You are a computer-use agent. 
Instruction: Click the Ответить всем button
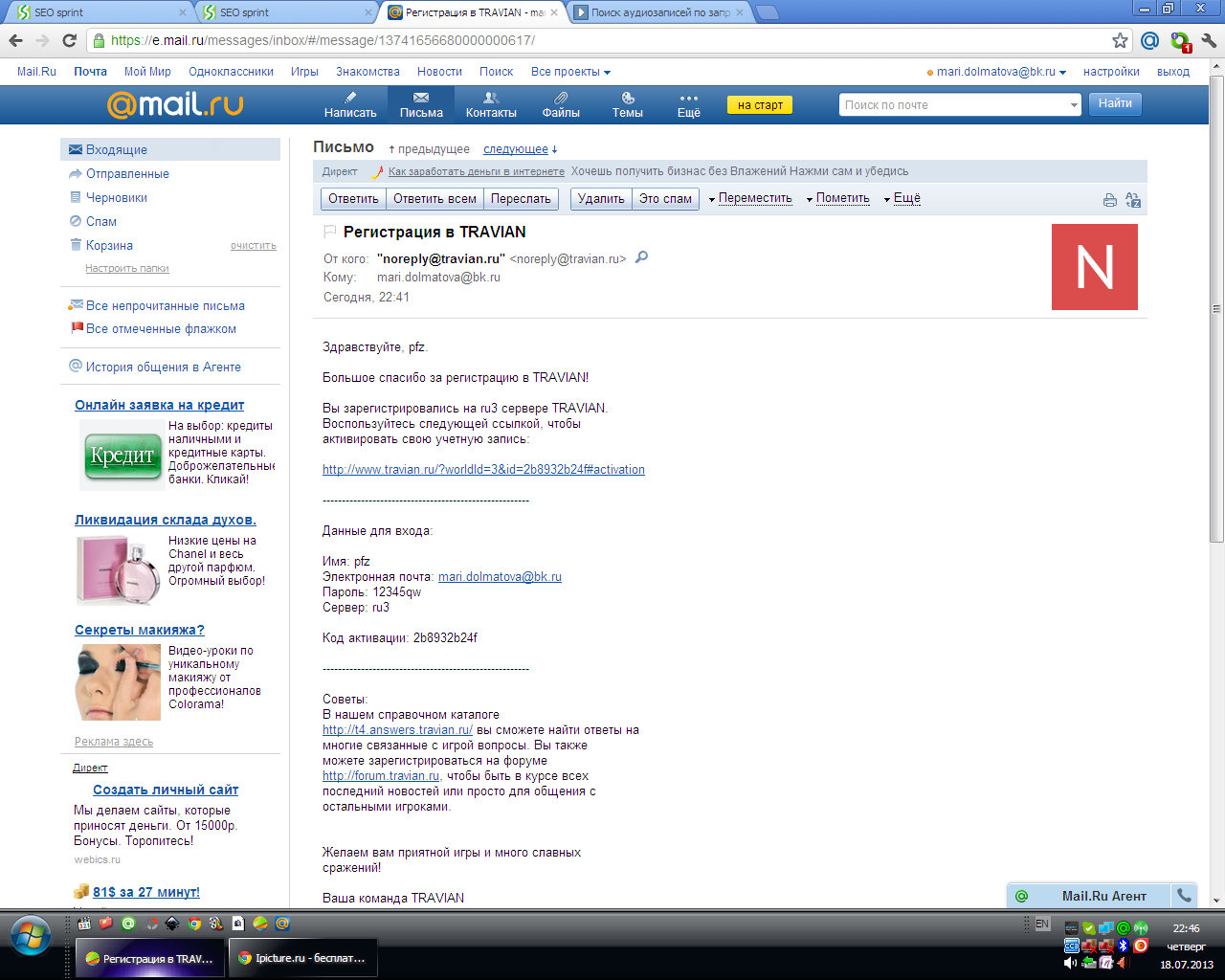[x=434, y=199]
